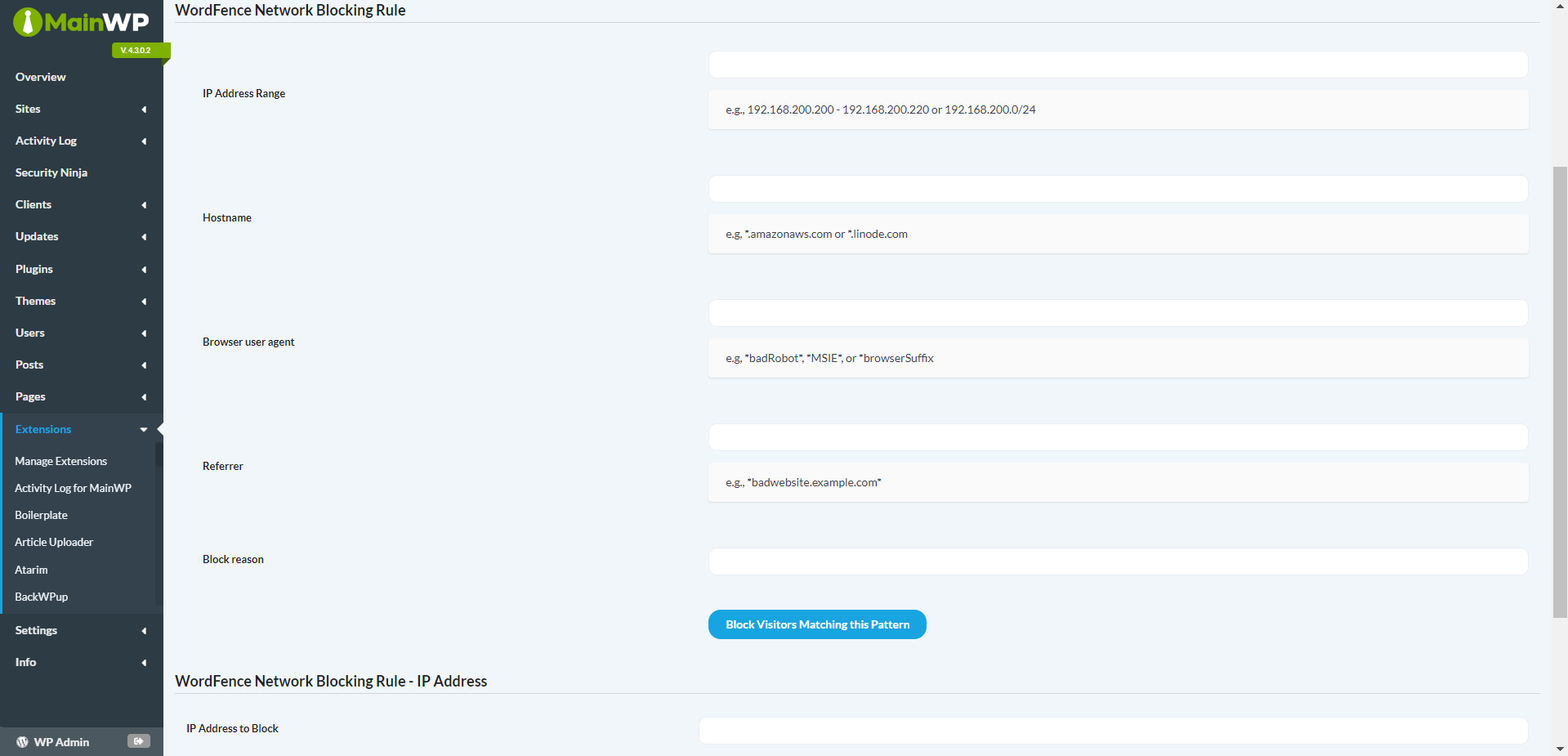The width and height of the screenshot is (1568, 756).
Task: Click the WordFence Network Blocking Rule heading
Action: (x=290, y=10)
